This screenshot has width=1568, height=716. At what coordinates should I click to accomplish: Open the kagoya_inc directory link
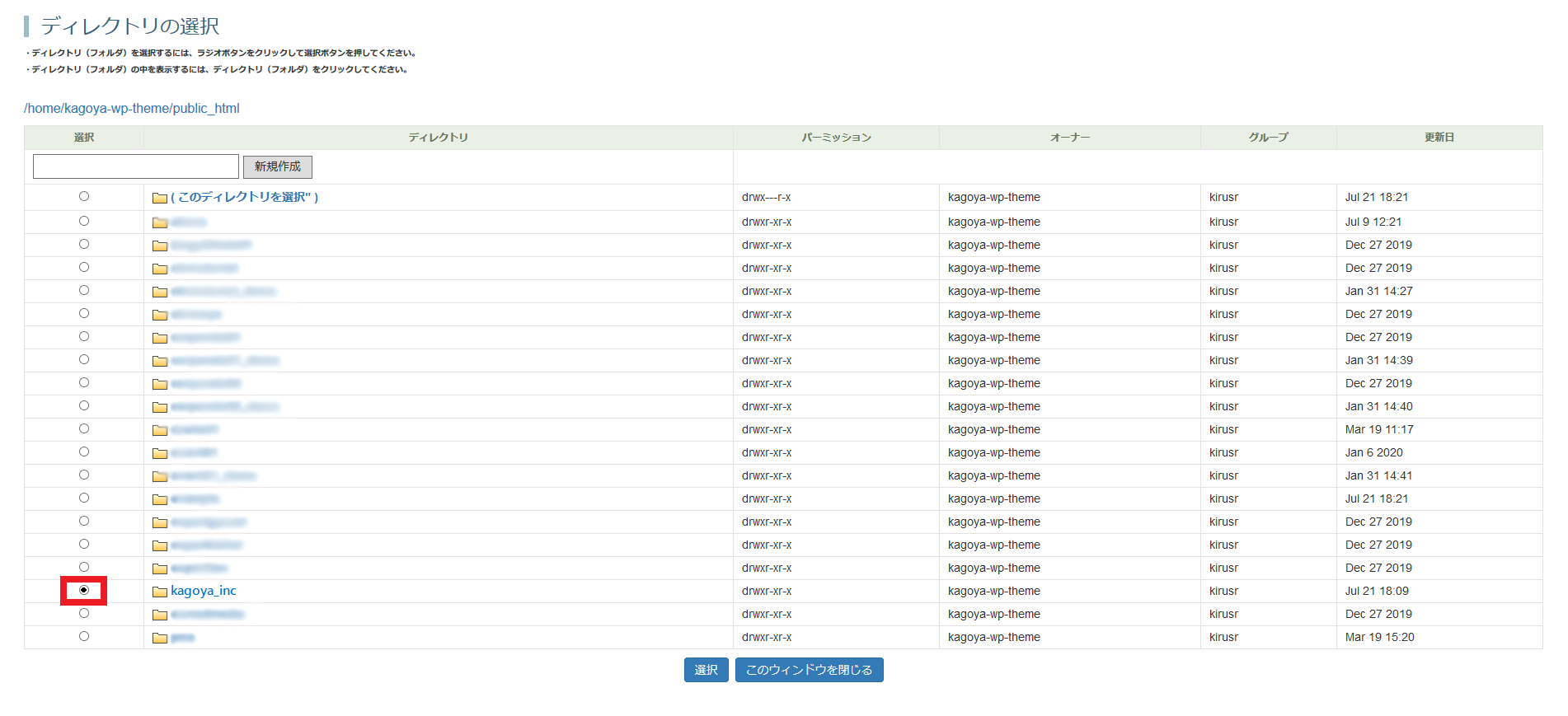tap(204, 591)
